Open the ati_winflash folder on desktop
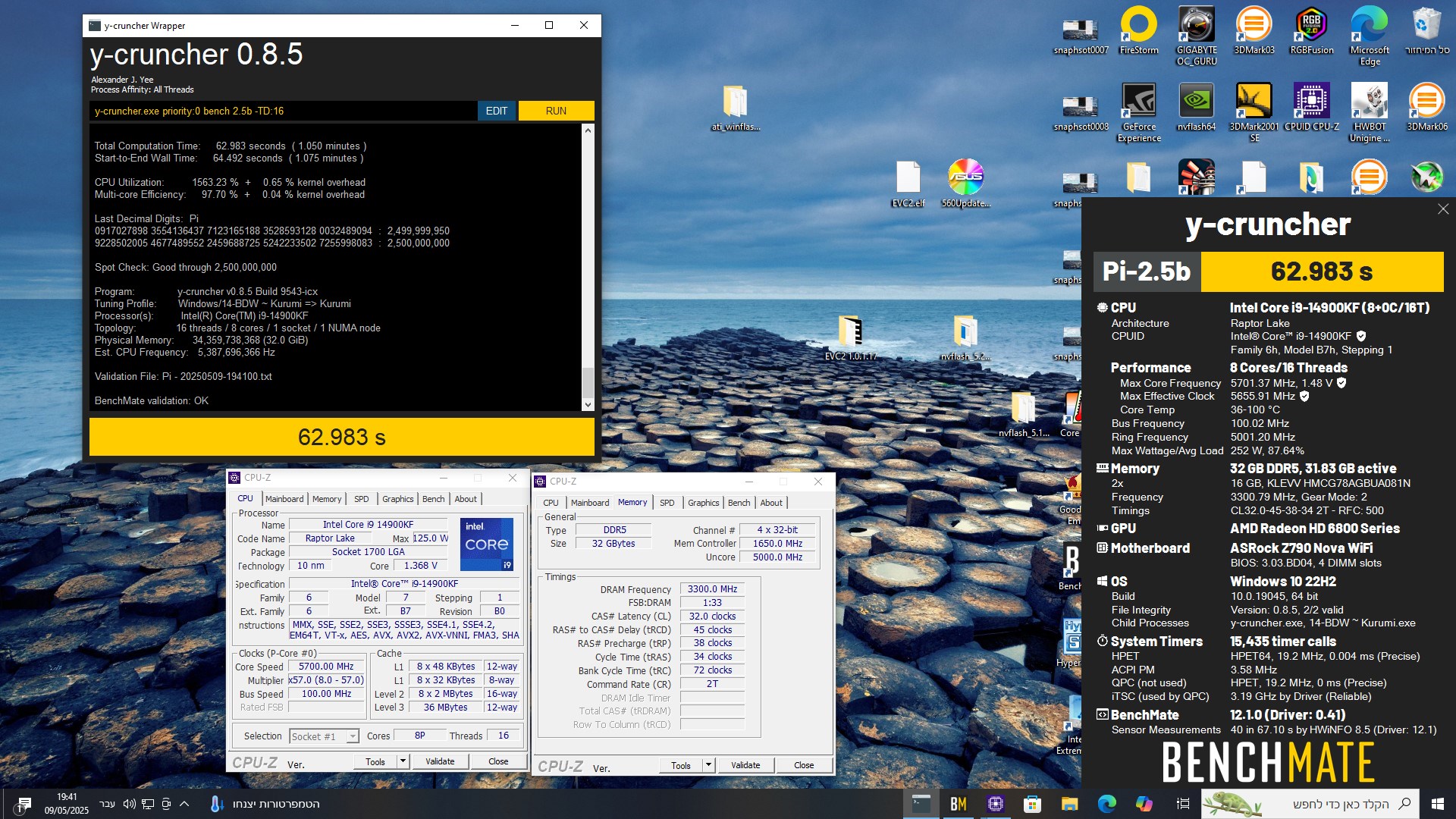The image size is (1456, 819). (735, 107)
